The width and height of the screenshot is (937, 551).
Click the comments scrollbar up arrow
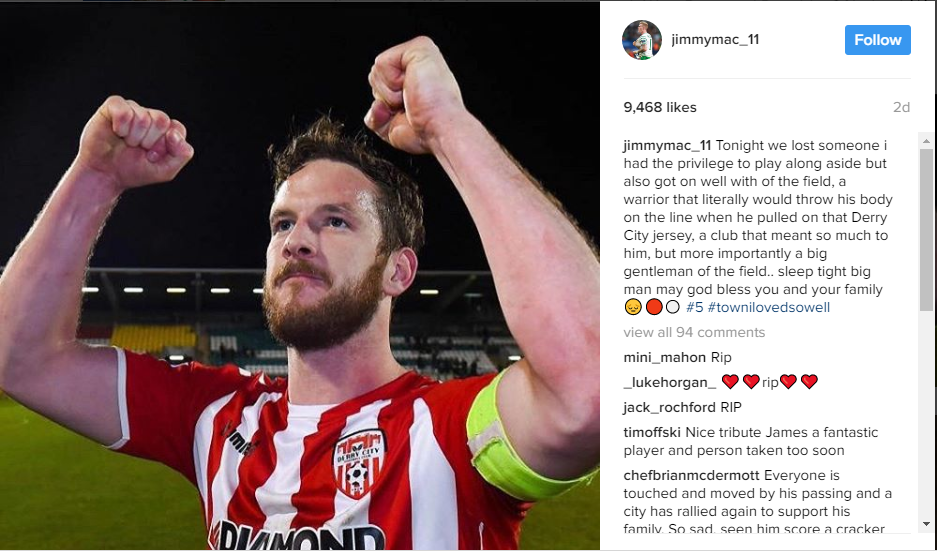point(926,142)
